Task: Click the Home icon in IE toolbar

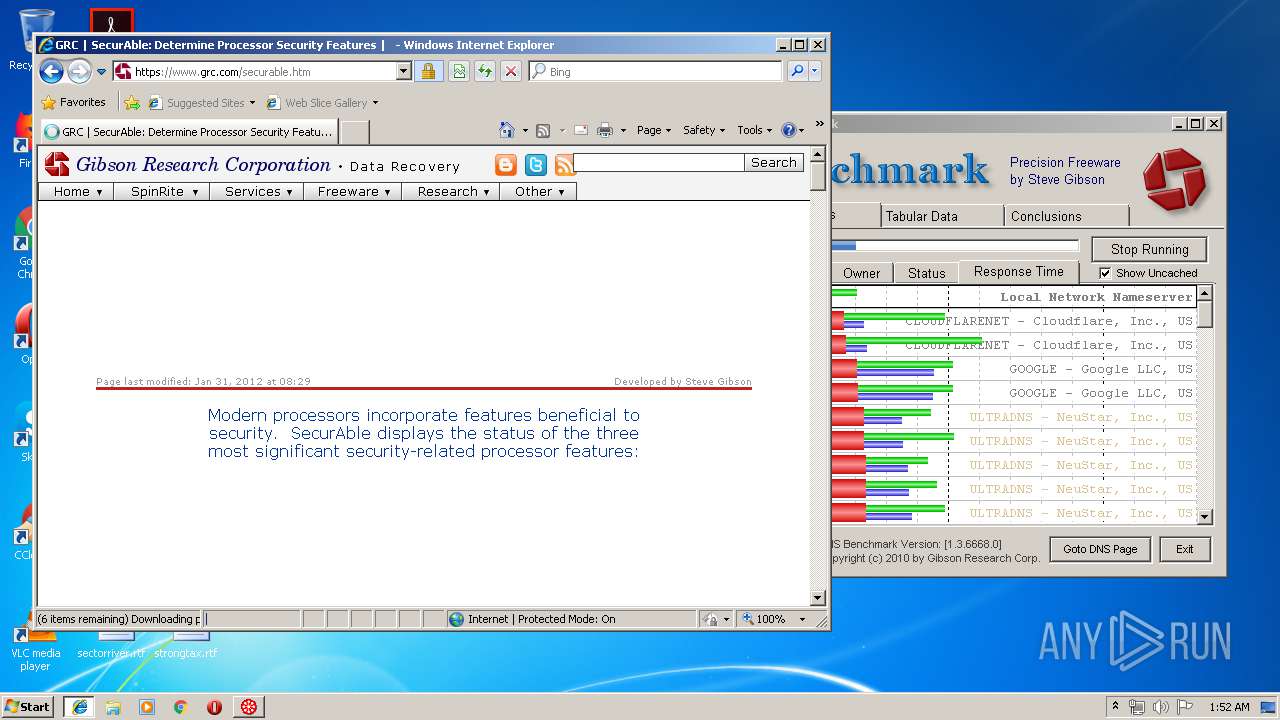Action: pyautogui.click(x=507, y=130)
